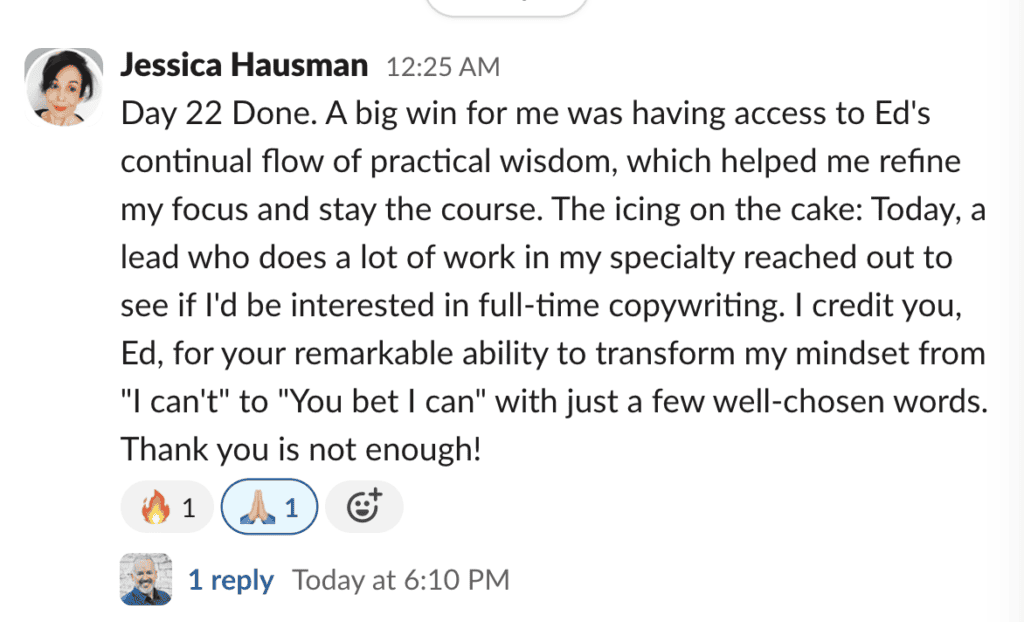The height and width of the screenshot is (622, 1024).
Task: Remove your praying hands reaction
Action: click(269, 507)
